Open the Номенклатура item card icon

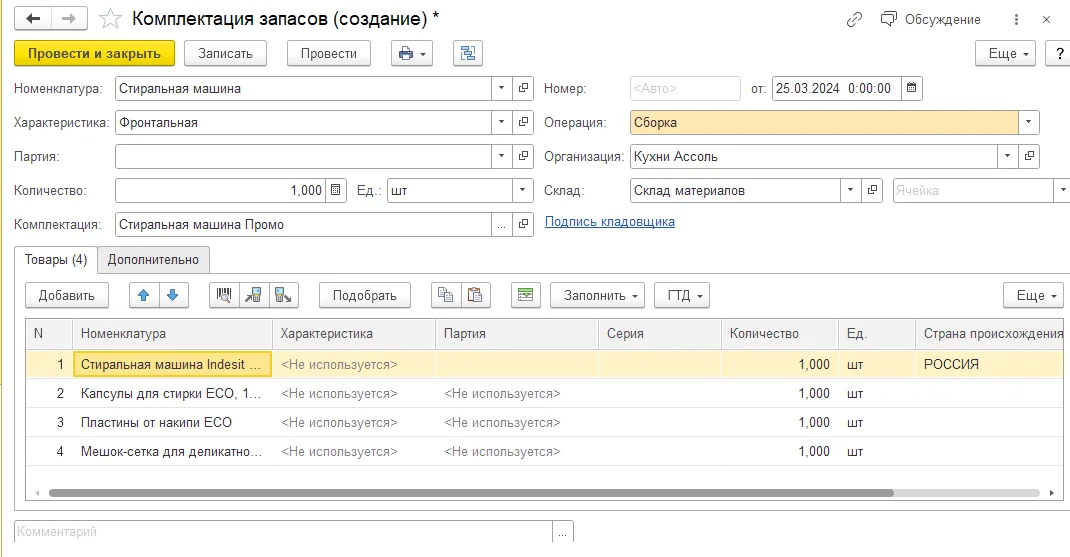[x=523, y=88]
